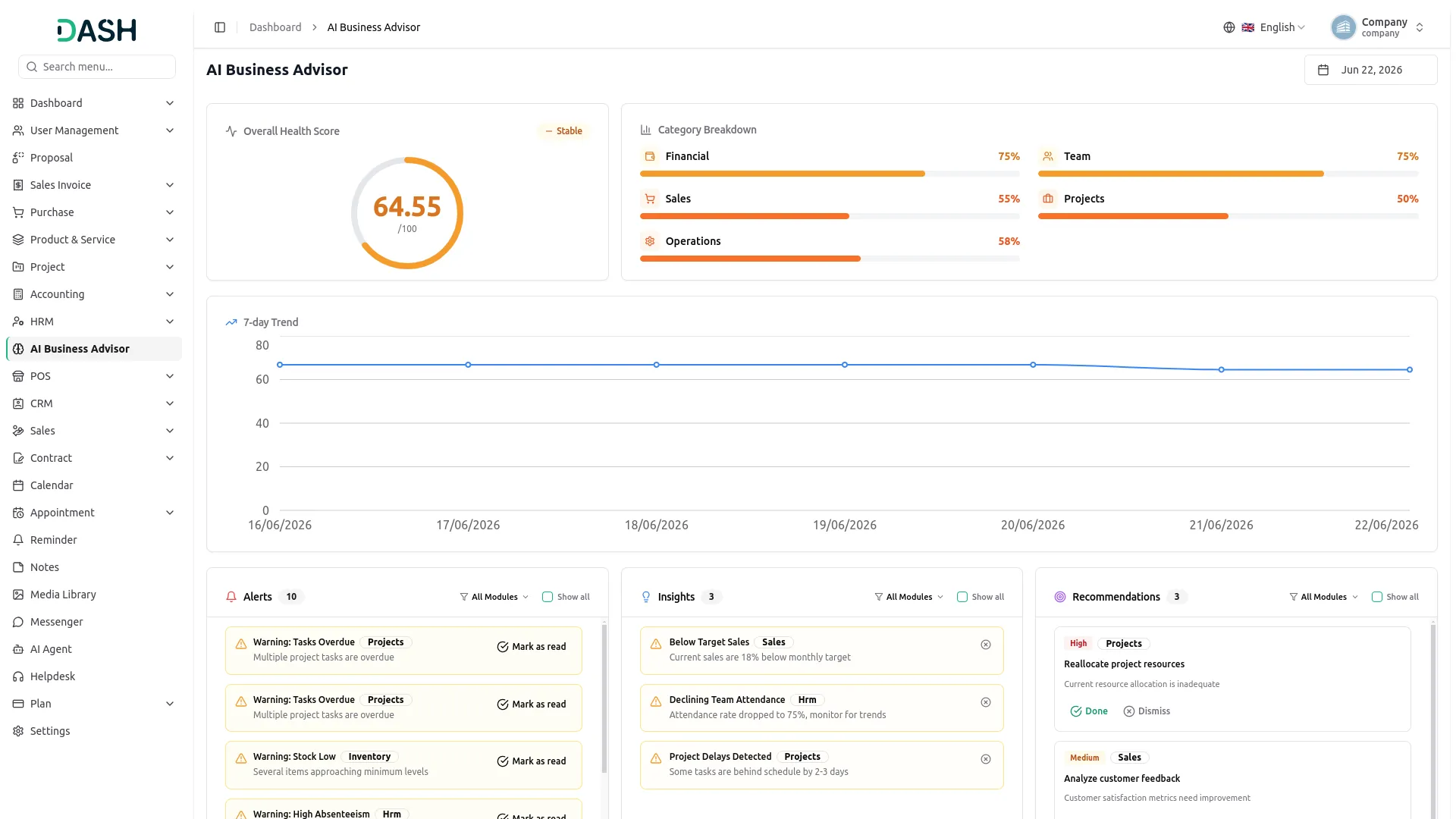Click the Projects briefcase category icon
This screenshot has height=819, width=1456.
click(x=1048, y=199)
